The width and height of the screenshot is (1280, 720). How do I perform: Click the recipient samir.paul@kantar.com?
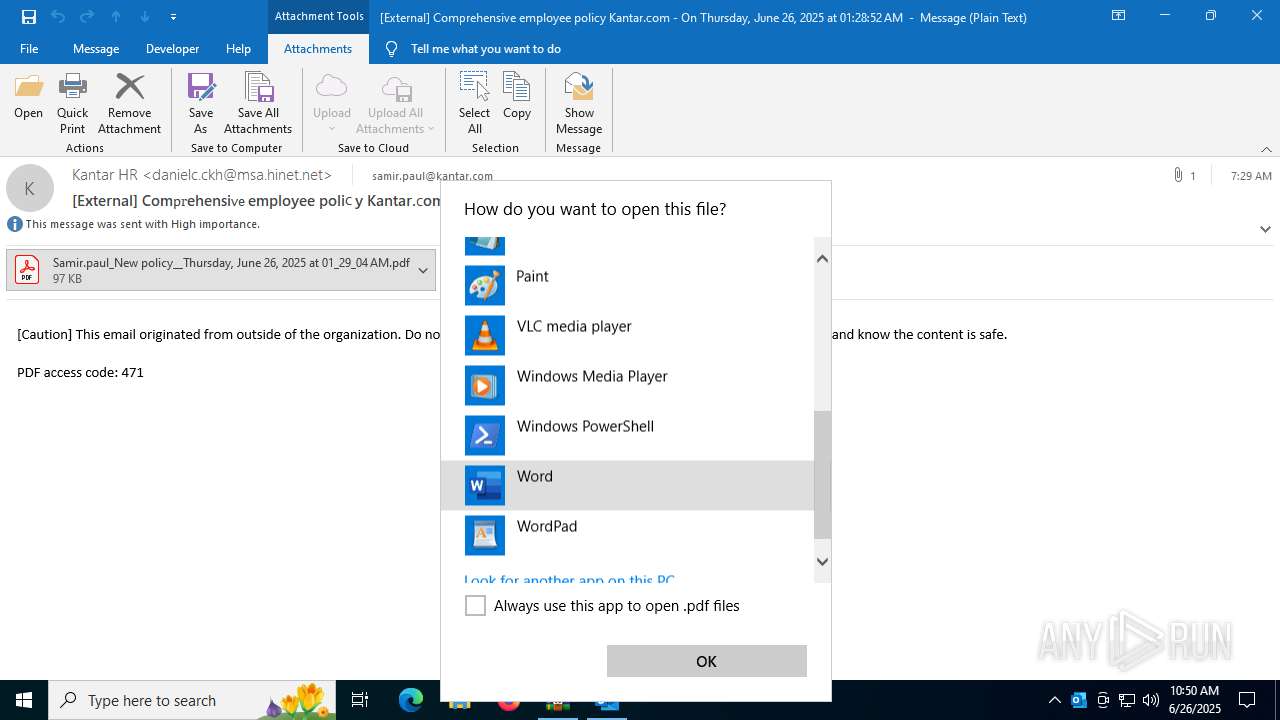[x=432, y=176]
